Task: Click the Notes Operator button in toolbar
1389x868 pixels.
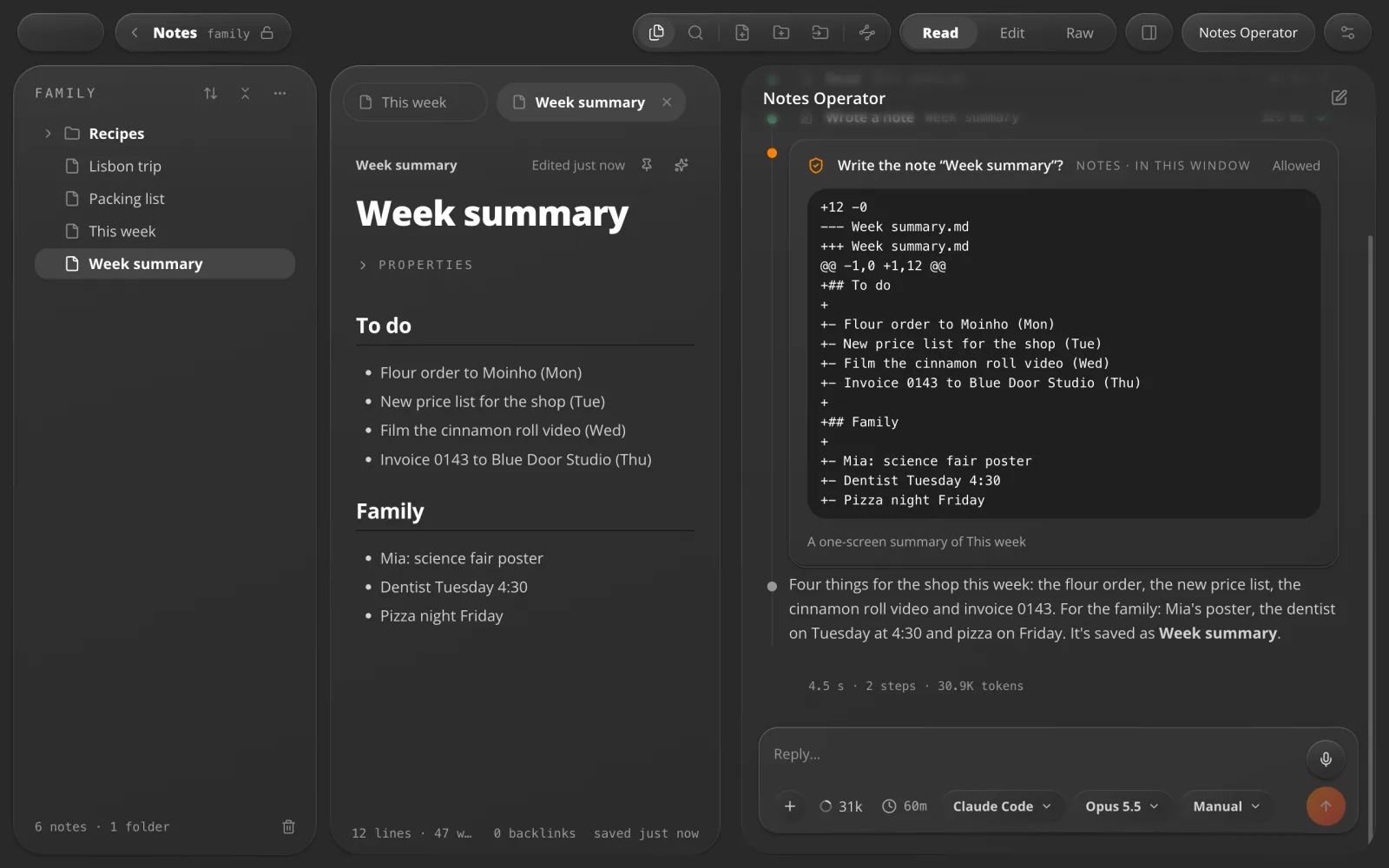Action: tap(1247, 33)
